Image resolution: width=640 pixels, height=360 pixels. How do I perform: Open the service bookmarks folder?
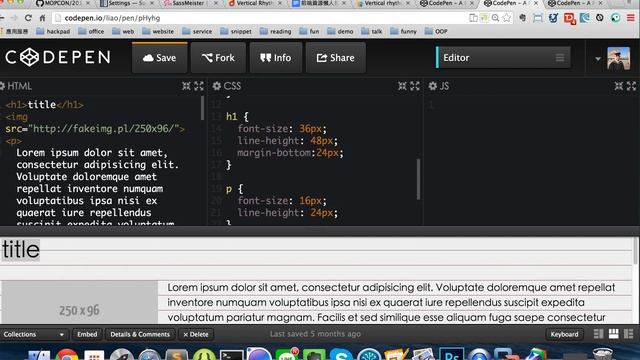click(197, 31)
